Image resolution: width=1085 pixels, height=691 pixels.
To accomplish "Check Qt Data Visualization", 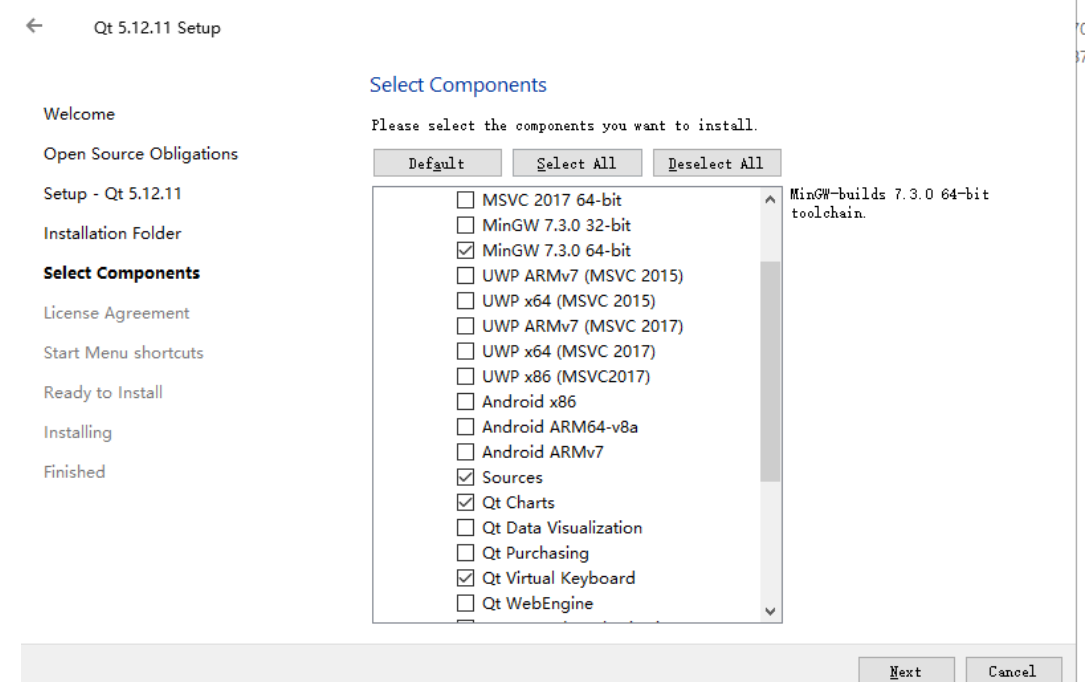I will (466, 528).
